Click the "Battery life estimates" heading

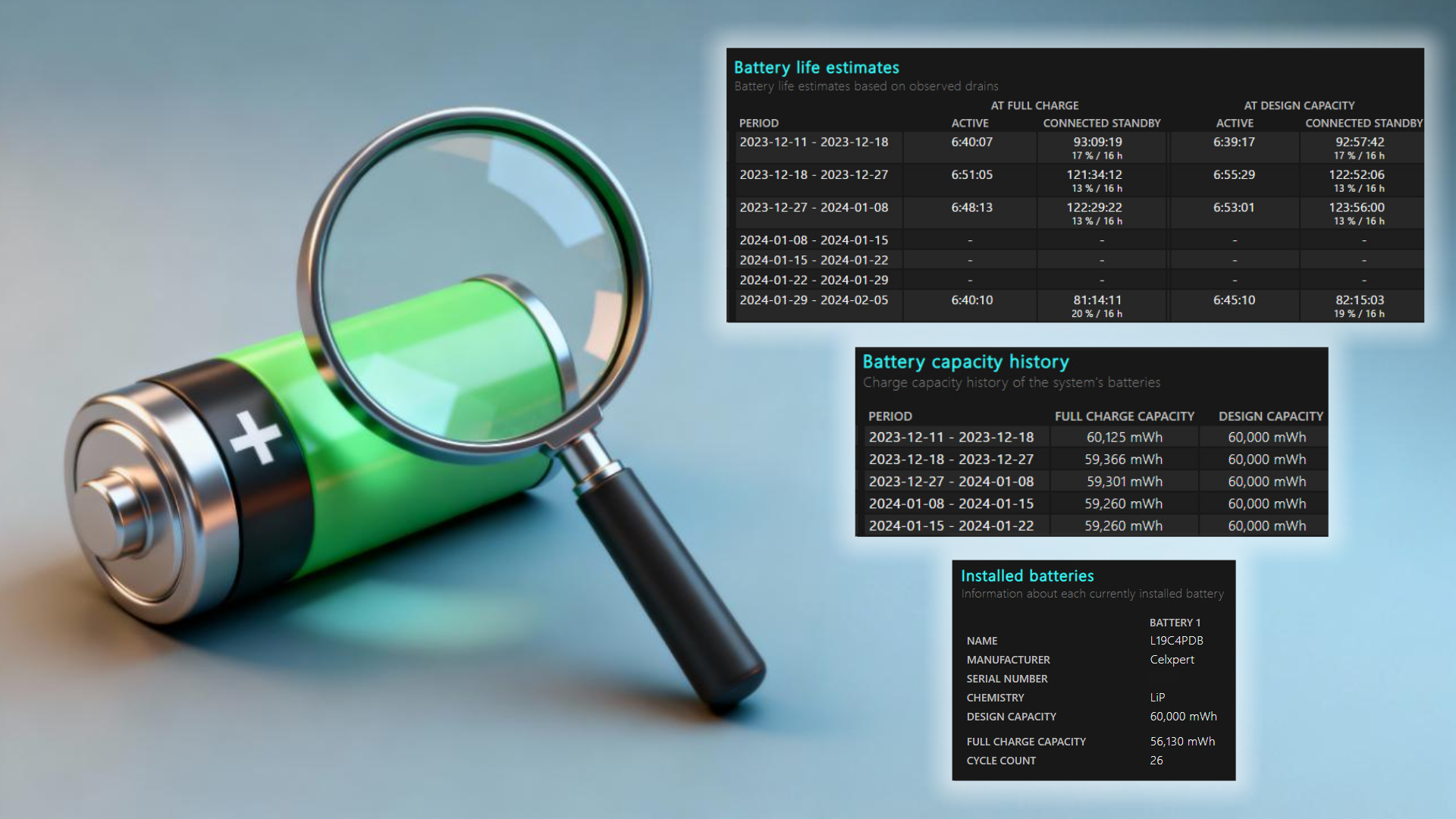816,67
